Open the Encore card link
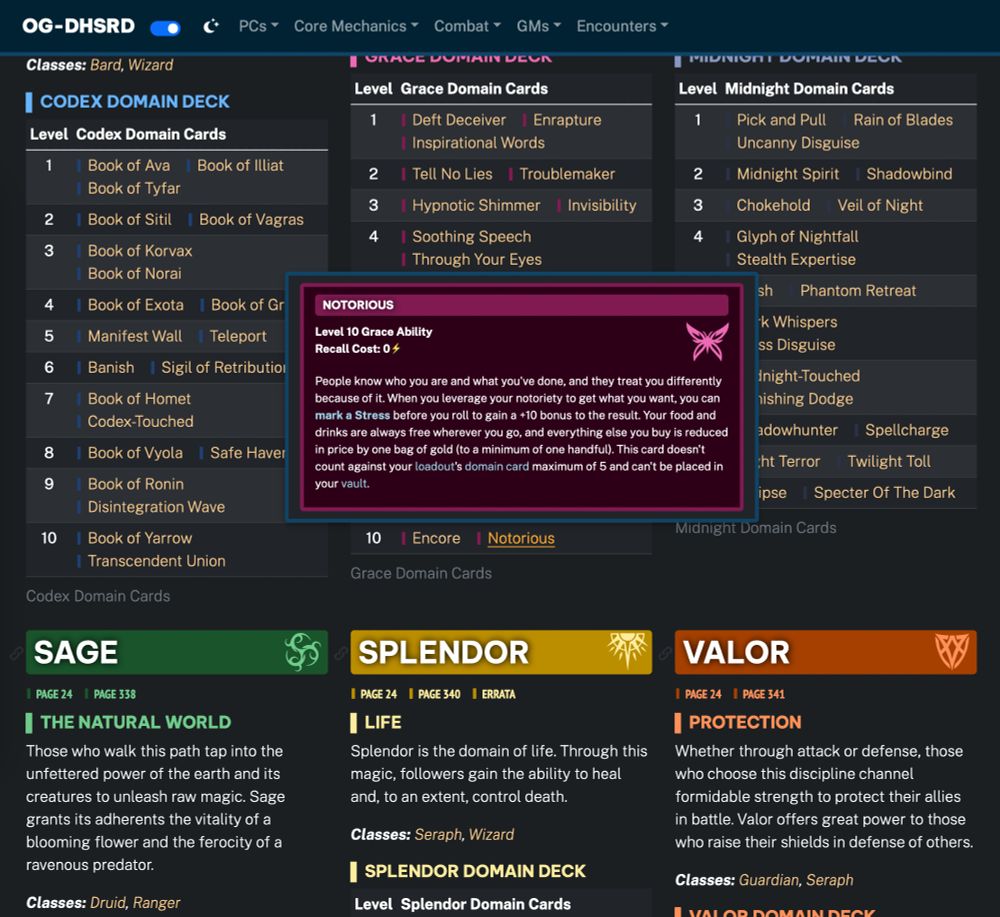 436,538
